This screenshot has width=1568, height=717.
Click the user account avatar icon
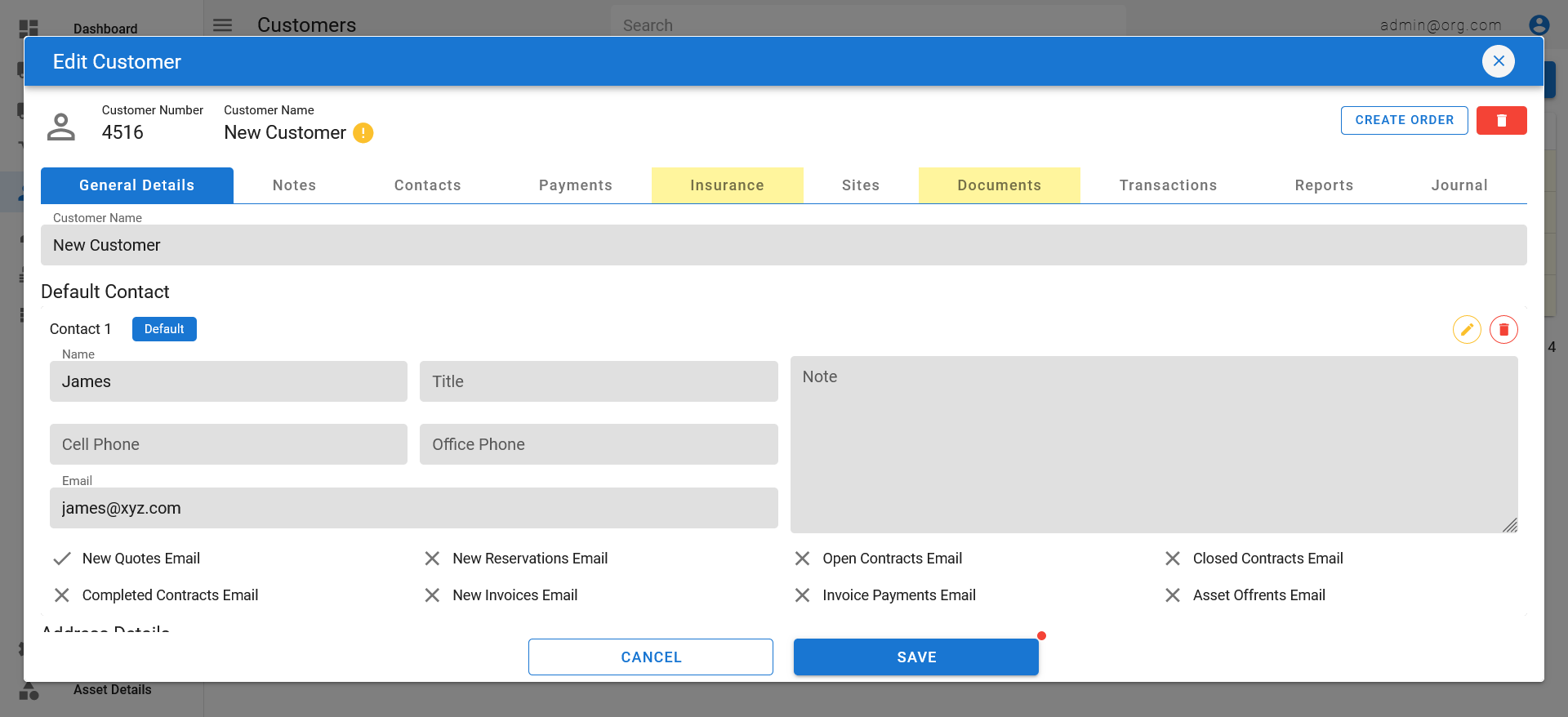(x=1539, y=25)
